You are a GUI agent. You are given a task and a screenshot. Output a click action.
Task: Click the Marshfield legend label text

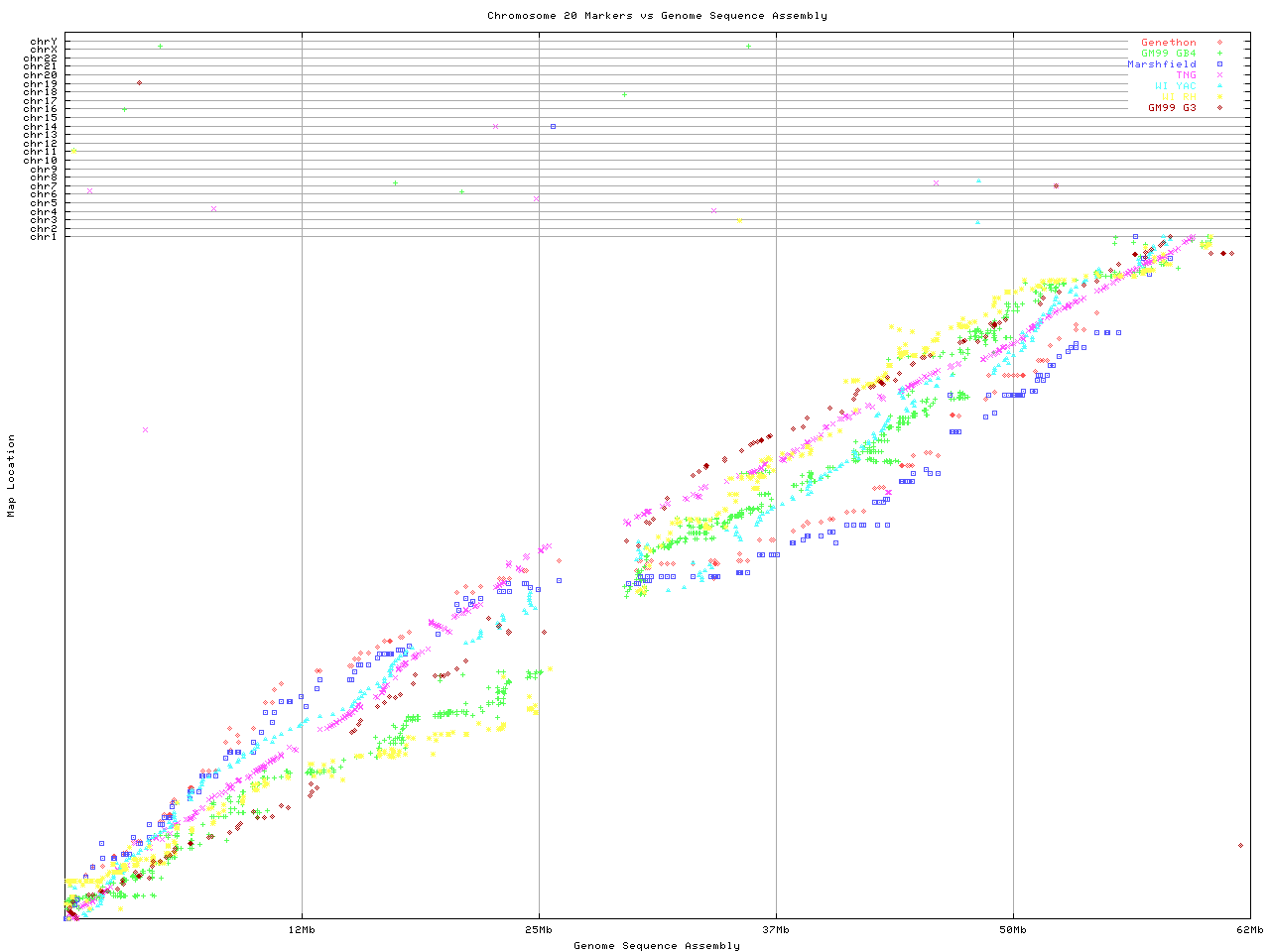[1161, 64]
